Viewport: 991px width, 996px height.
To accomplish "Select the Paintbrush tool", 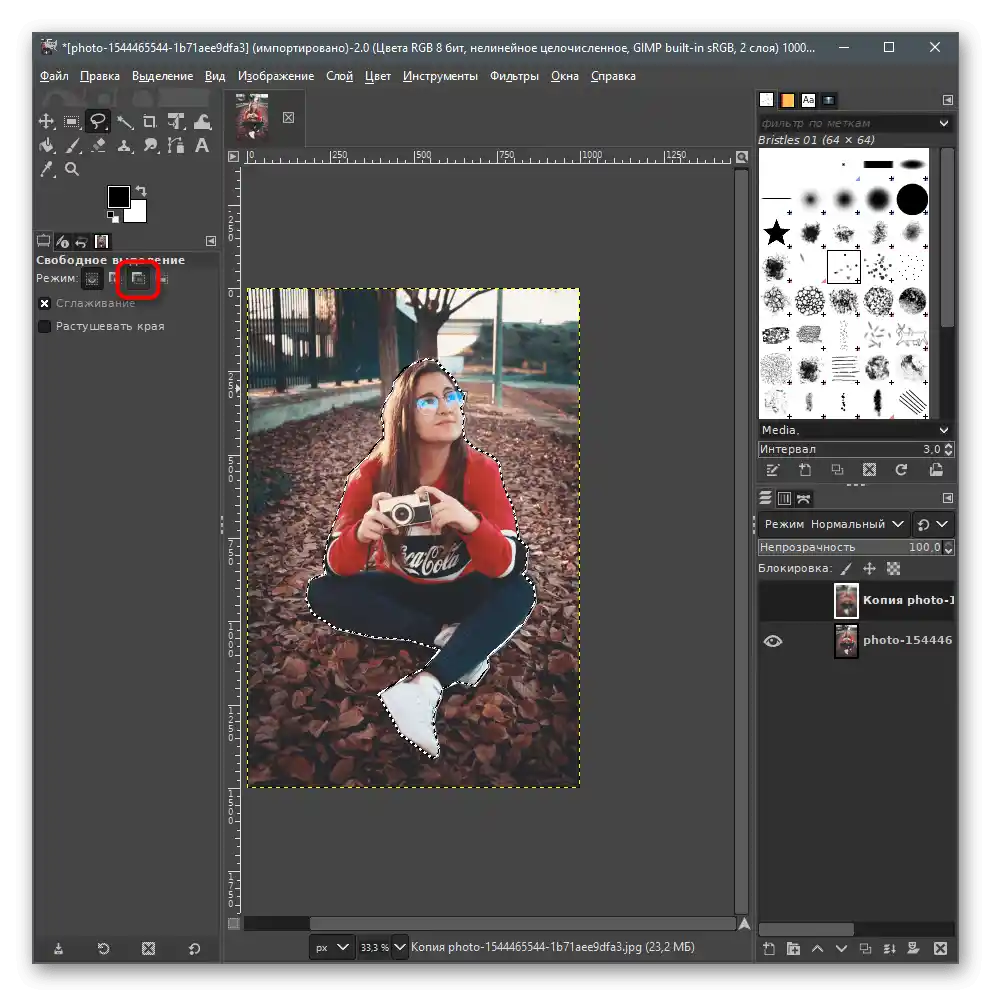I will click(x=72, y=145).
